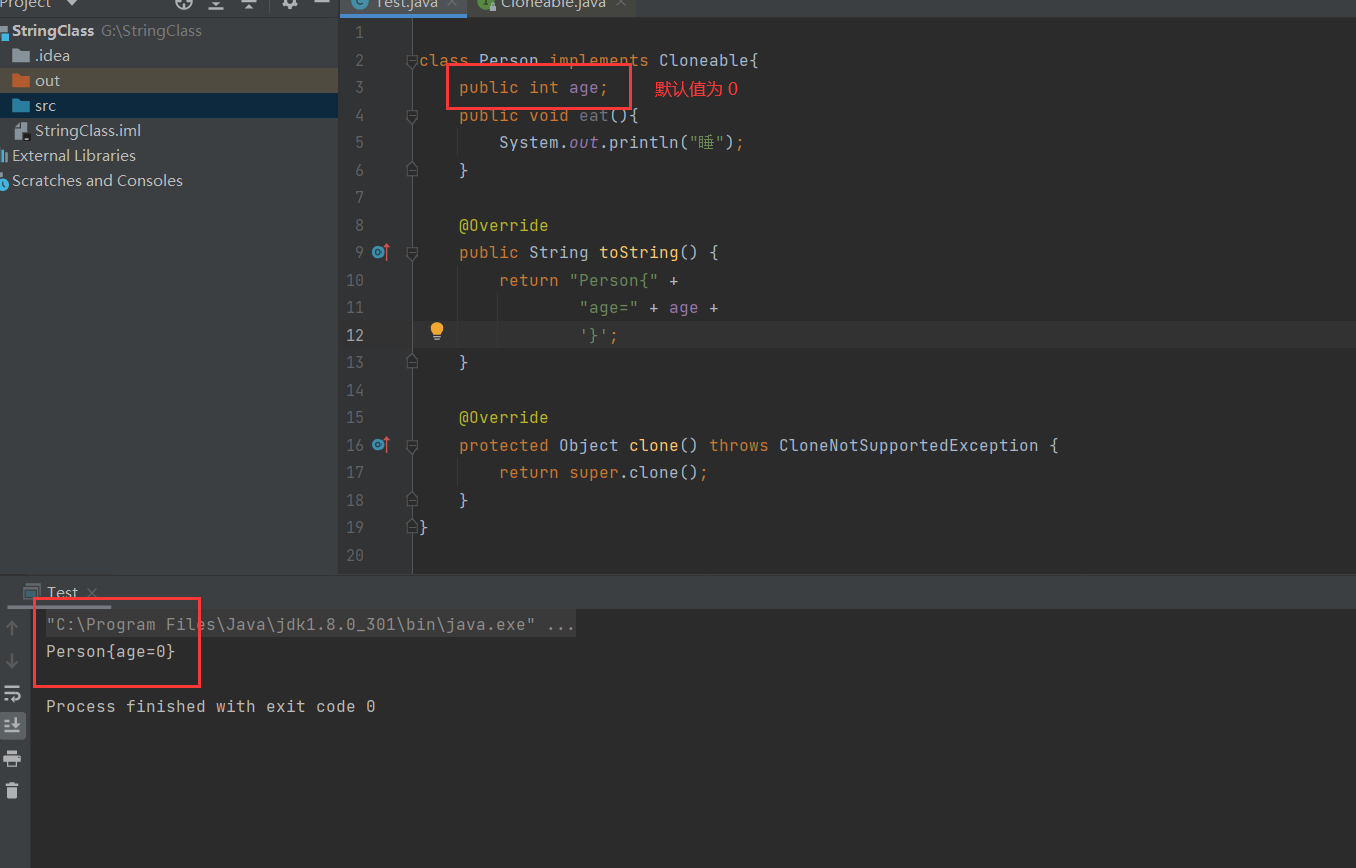Select the StringClass project root
Viewport: 1356px width, 868px height.
coord(53,31)
